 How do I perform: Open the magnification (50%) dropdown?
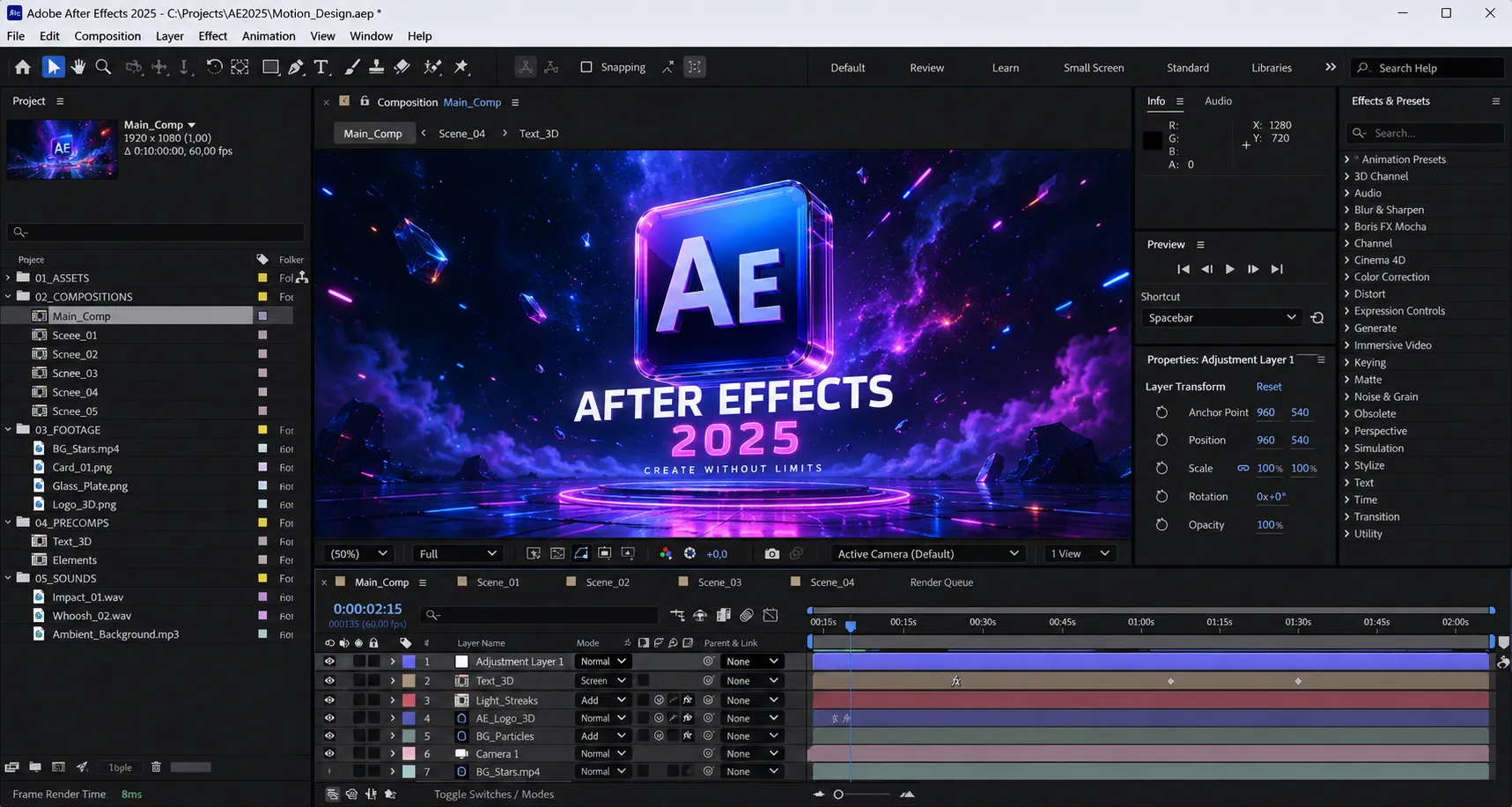(x=358, y=554)
